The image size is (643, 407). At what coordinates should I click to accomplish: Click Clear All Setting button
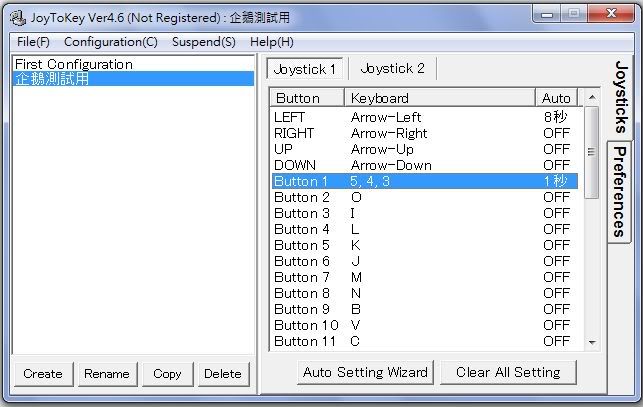tap(508, 372)
